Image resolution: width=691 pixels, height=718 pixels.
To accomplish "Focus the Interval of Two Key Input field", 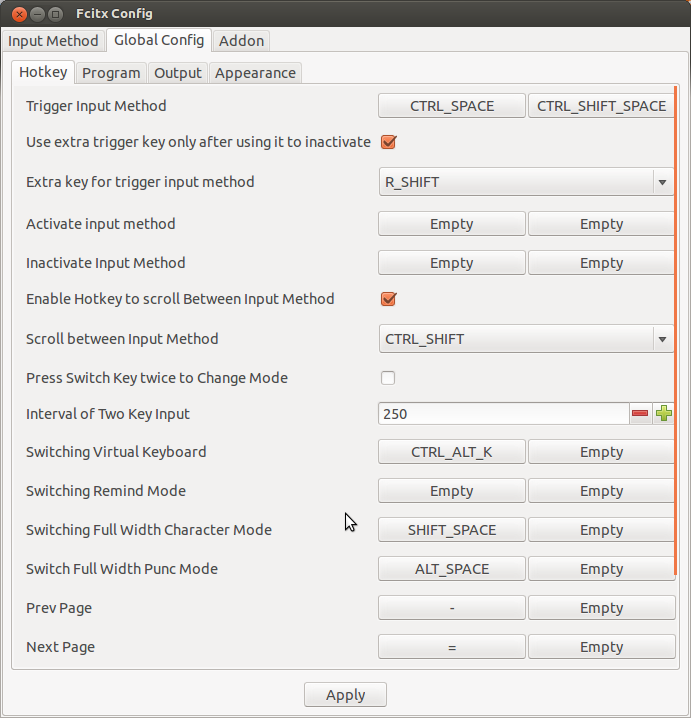I will [x=504, y=413].
